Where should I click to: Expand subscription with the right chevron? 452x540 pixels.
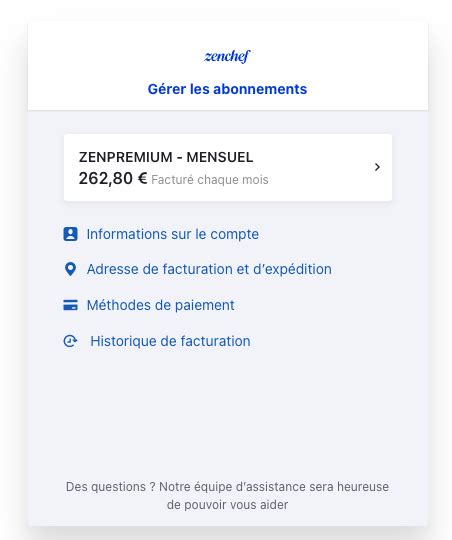click(x=377, y=167)
